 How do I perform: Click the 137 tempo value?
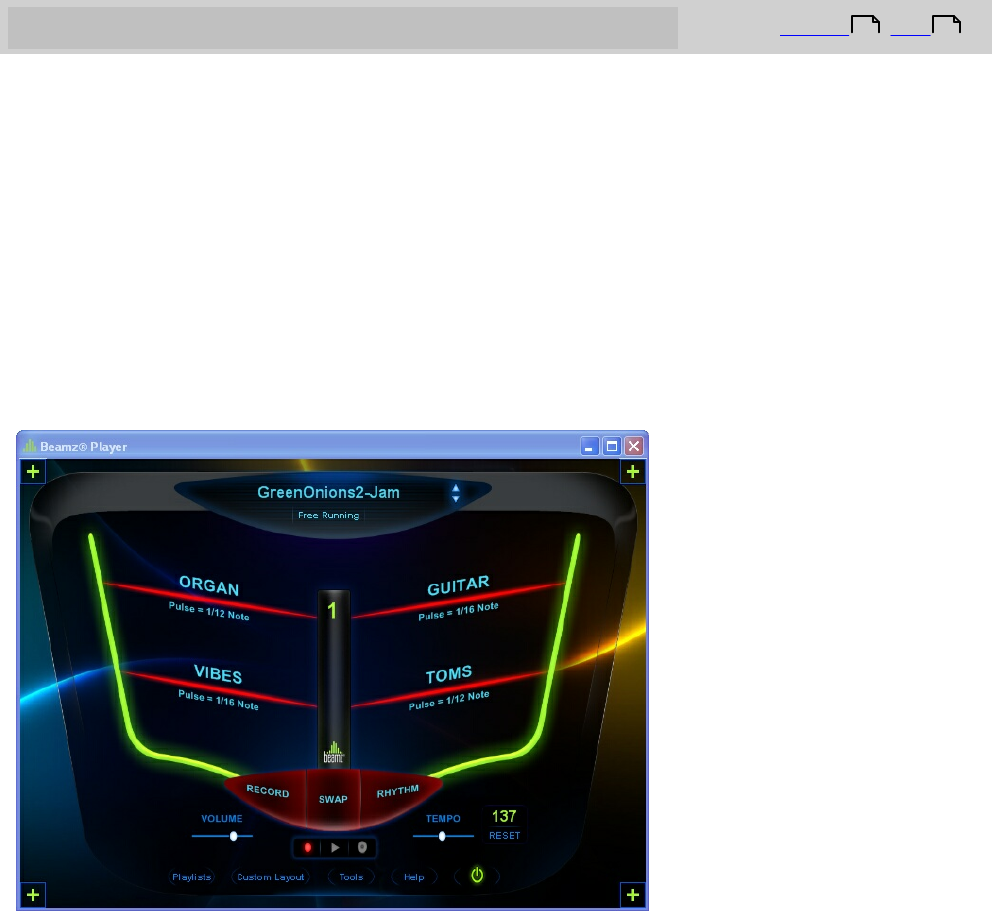point(504,816)
